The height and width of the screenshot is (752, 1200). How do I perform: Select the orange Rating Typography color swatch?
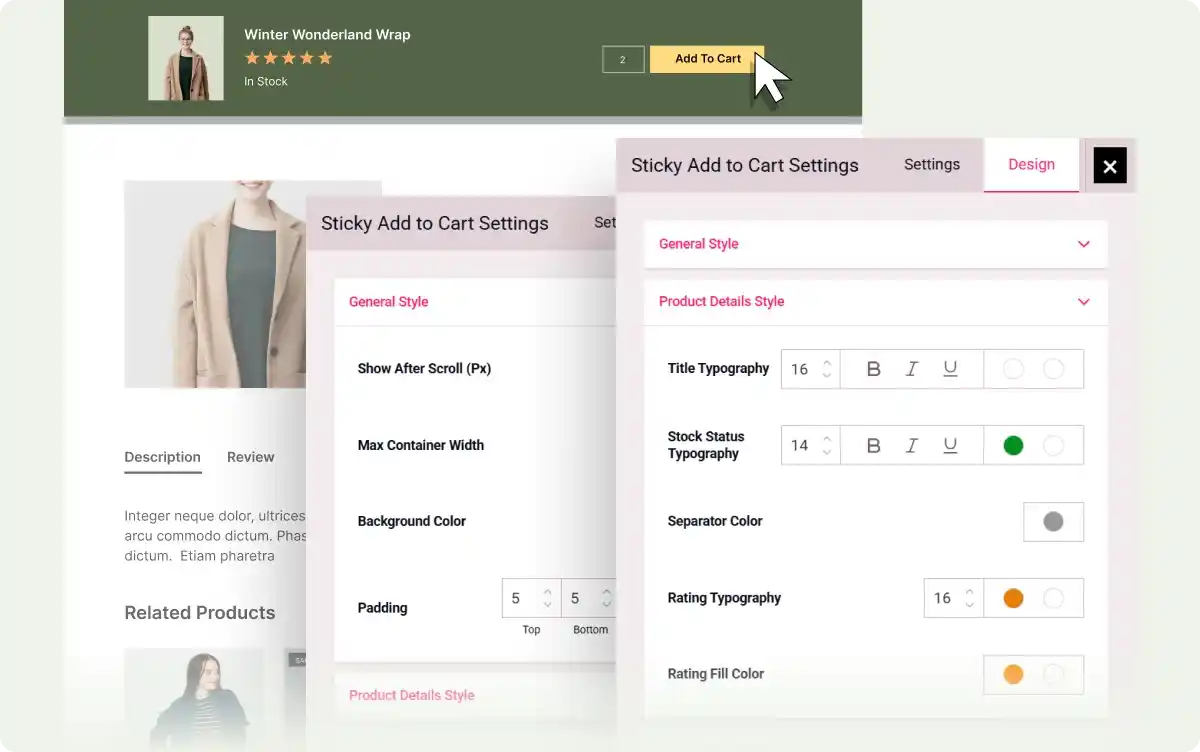coord(1013,598)
